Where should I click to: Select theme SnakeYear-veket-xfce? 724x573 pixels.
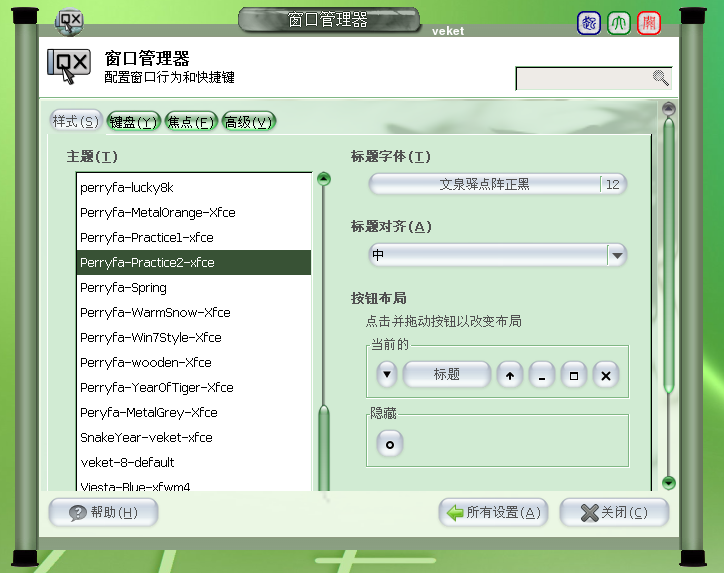tap(193, 437)
